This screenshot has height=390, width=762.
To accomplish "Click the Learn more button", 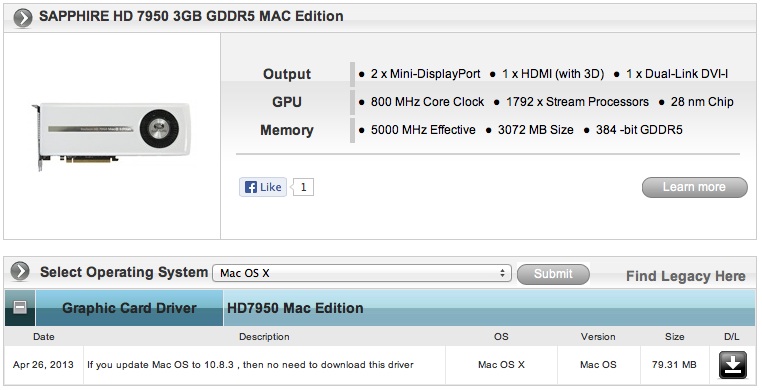I will (x=694, y=187).
